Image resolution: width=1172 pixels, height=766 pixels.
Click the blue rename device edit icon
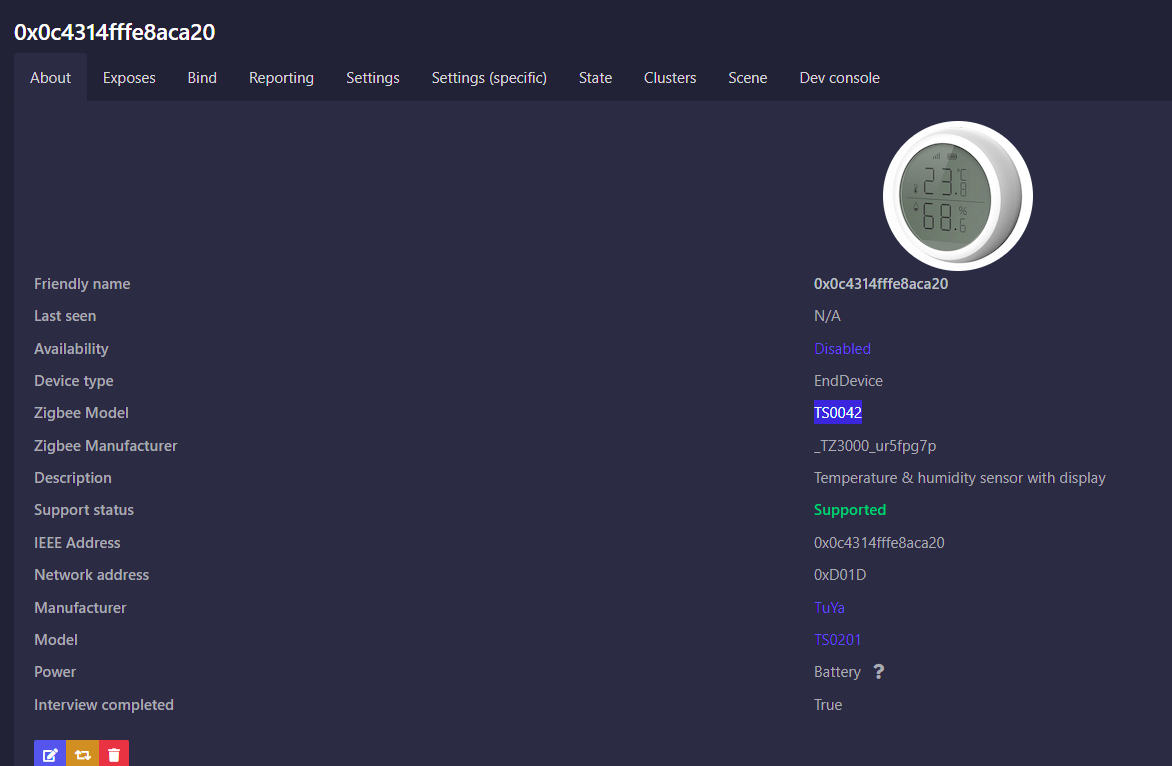pos(49,753)
